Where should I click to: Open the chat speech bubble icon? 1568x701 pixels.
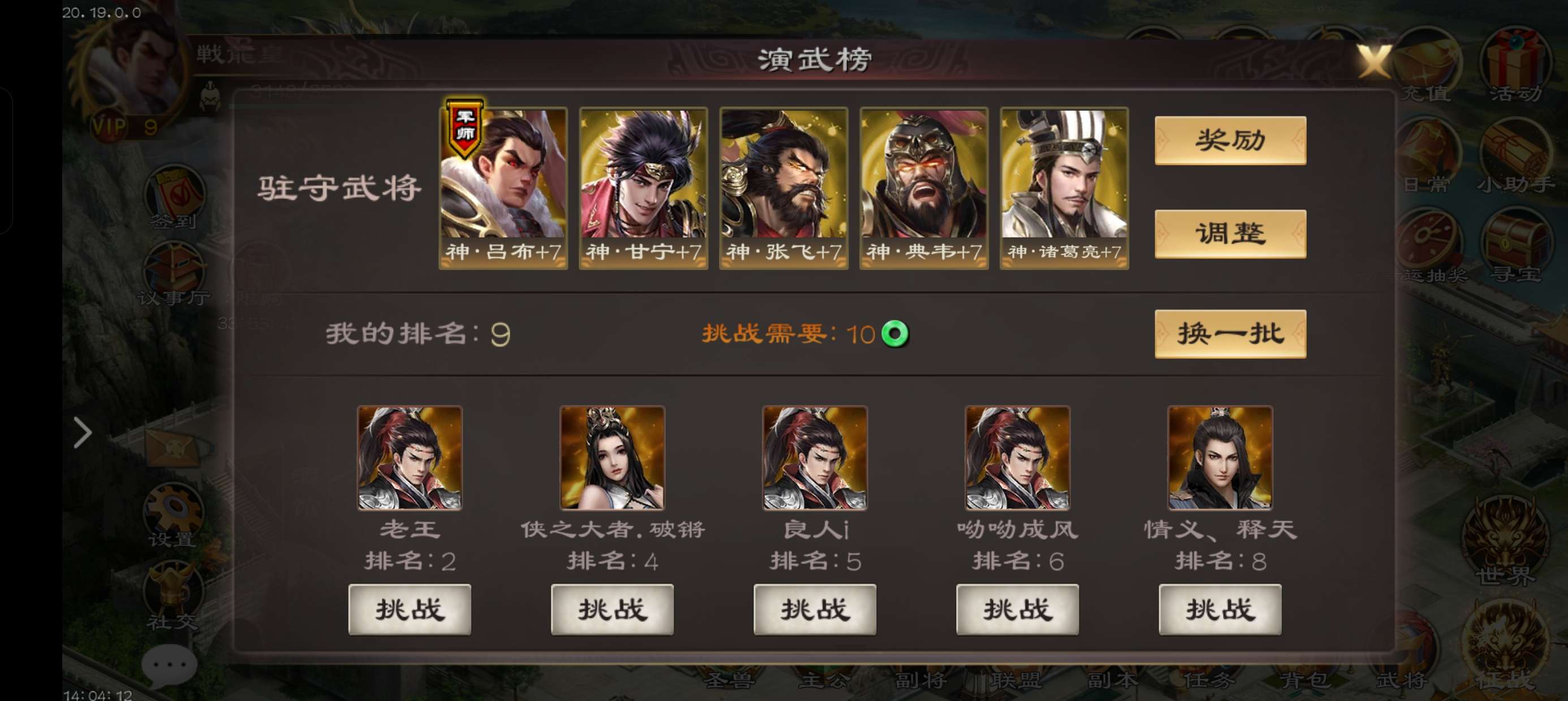click(169, 664)
